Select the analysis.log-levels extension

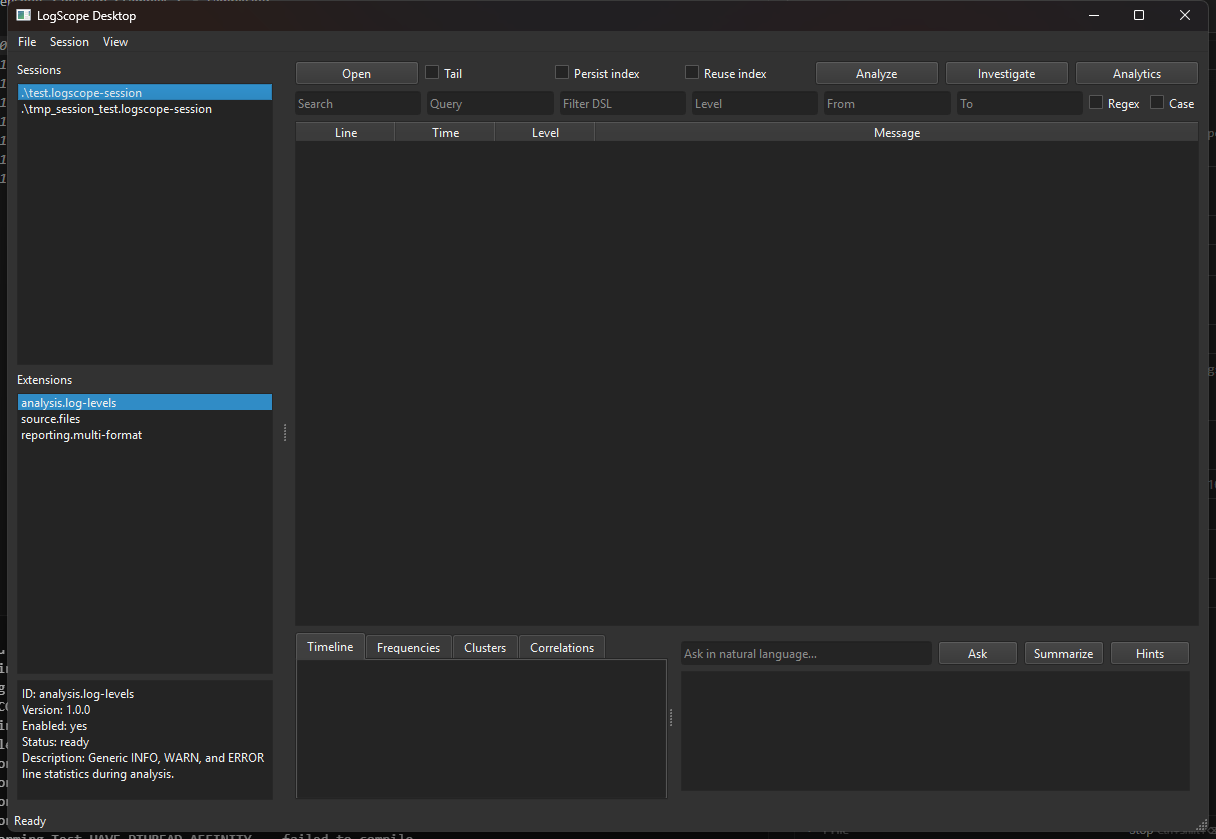point(145,403)
